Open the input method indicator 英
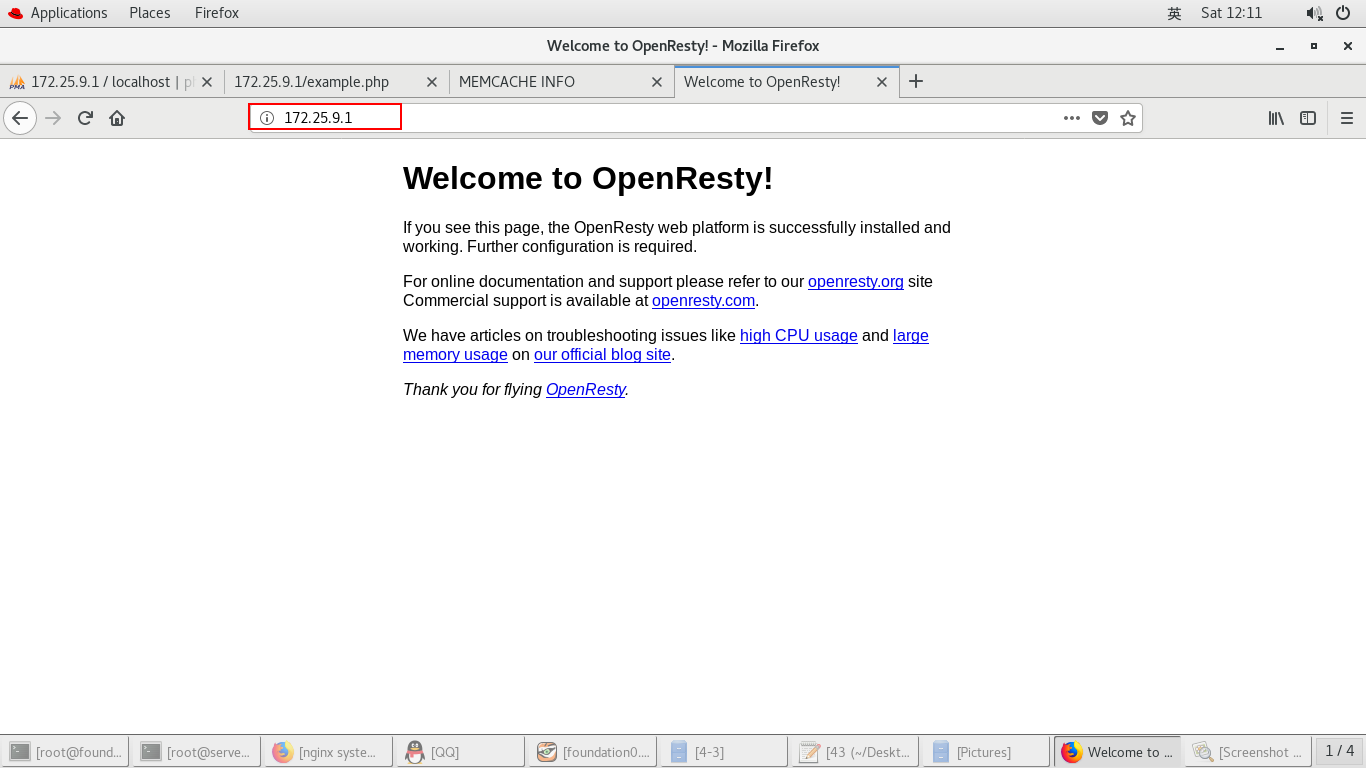Image resolution: width=1366 pixels, height=768 pixels. 1174,13
